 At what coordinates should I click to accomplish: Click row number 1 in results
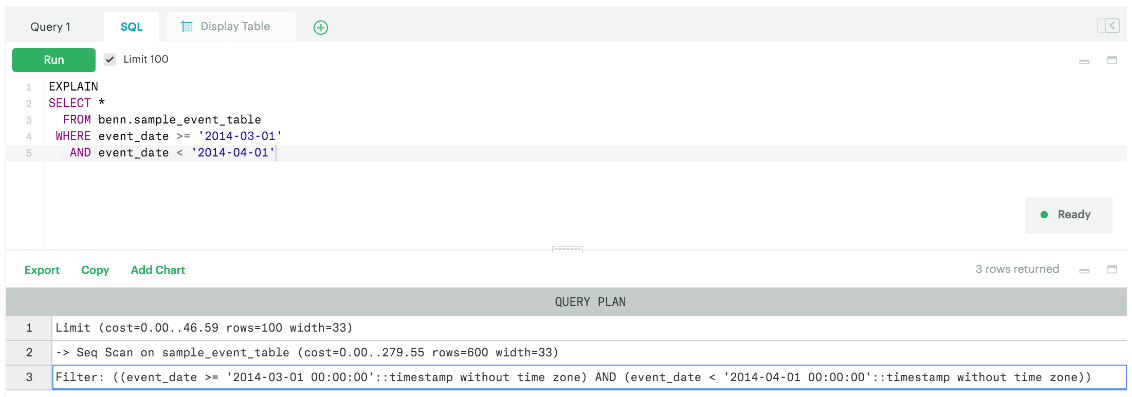tap(29, 328)
